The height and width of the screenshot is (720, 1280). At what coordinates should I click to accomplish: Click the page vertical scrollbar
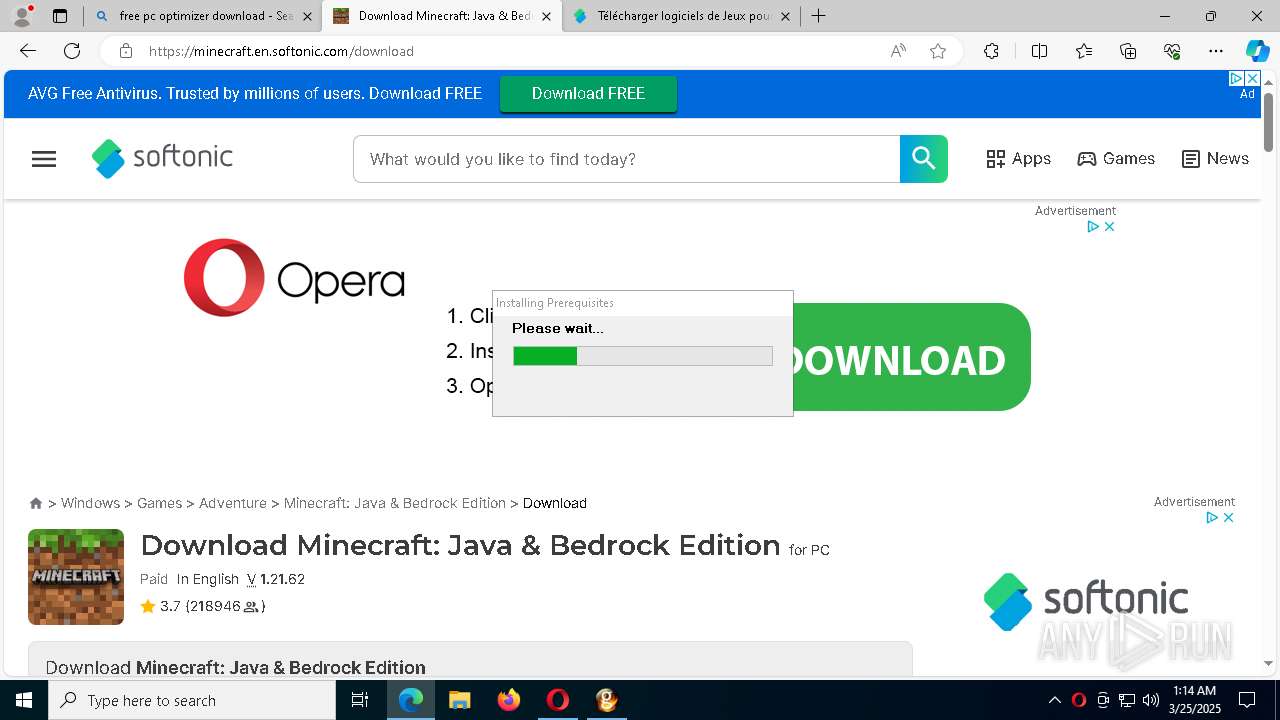pyautogui.click(x=1268, y=122)
